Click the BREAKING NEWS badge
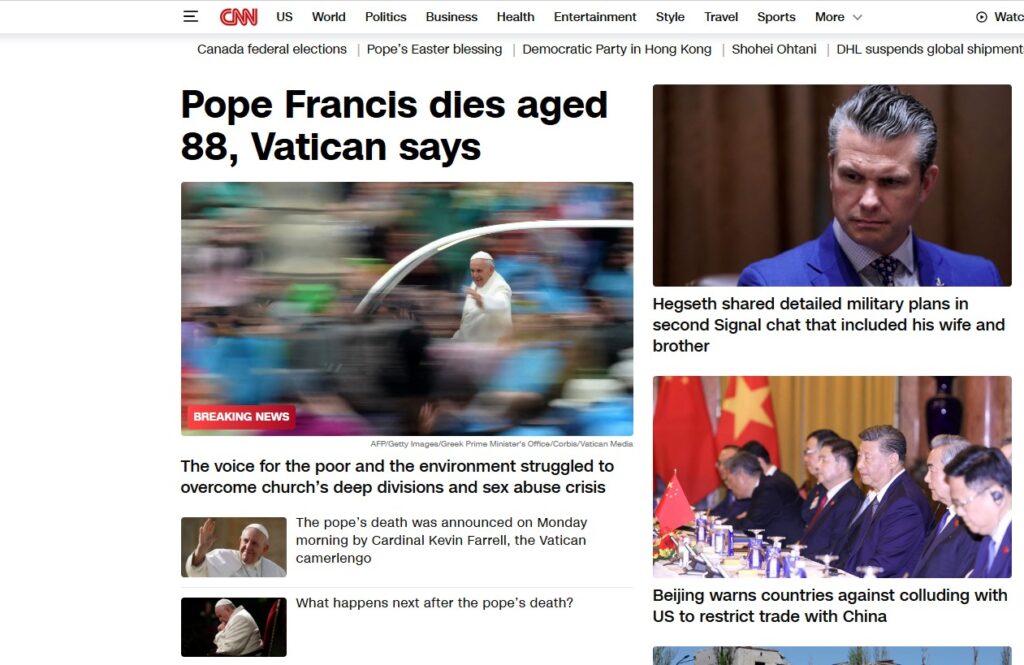The image size is (1024, 665). click(241, 417)
